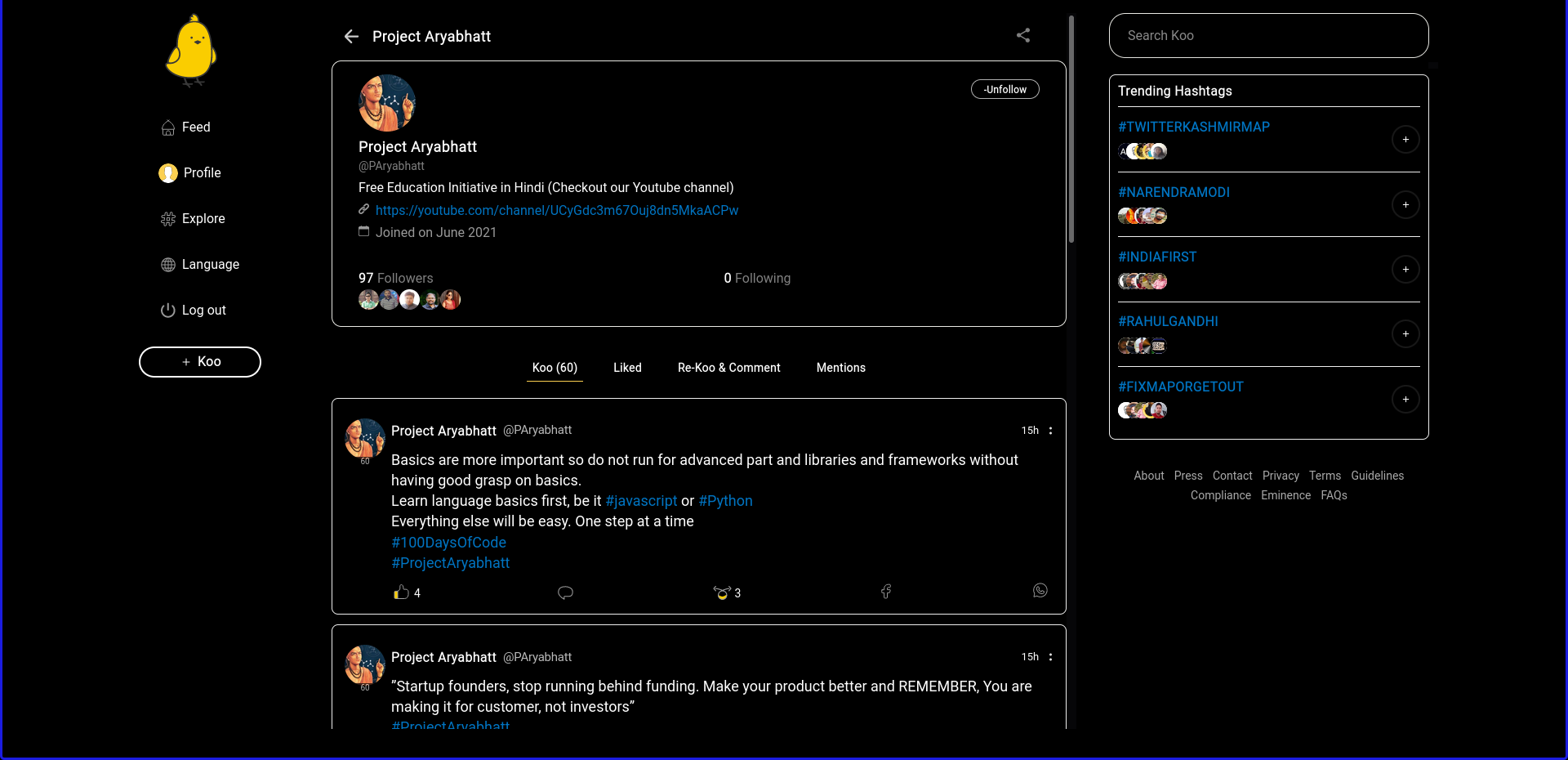Open more options on the Startup founders koo

pos(1050,657)
